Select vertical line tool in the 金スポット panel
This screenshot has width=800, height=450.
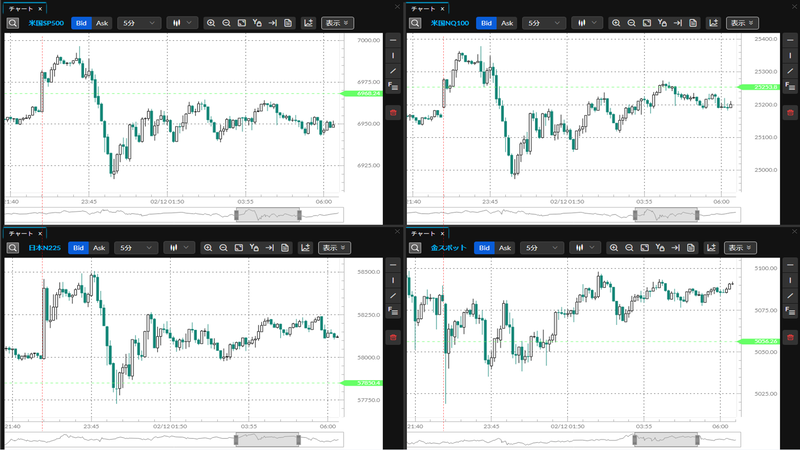click(x=790, y=280)
